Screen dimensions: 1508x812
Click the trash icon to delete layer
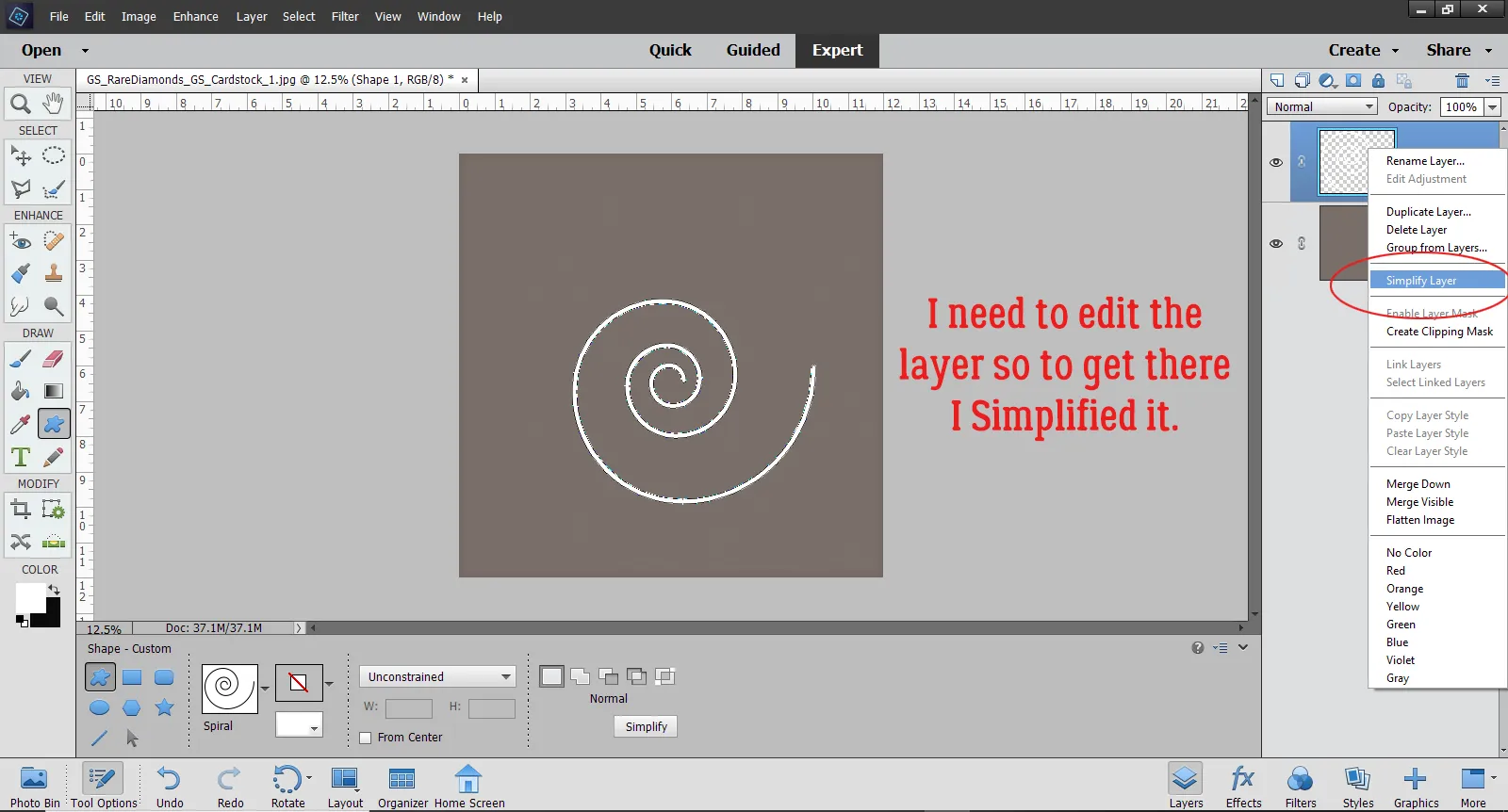[x=1462, y=81]
